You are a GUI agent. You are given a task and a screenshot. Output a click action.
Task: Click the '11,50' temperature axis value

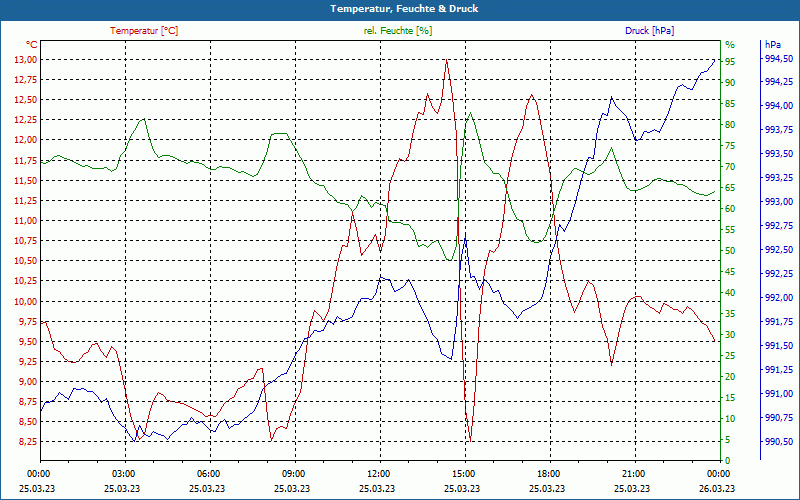(x=26, y=181)
